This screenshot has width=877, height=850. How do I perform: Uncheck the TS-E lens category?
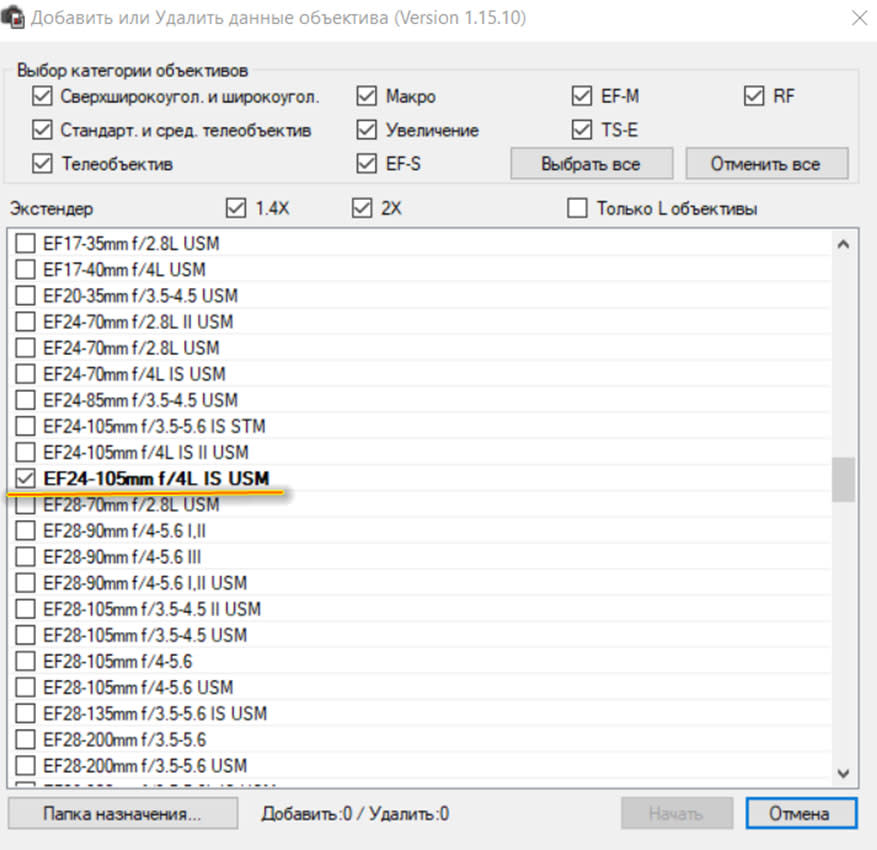pyautogui.click(x=582, y=130)
